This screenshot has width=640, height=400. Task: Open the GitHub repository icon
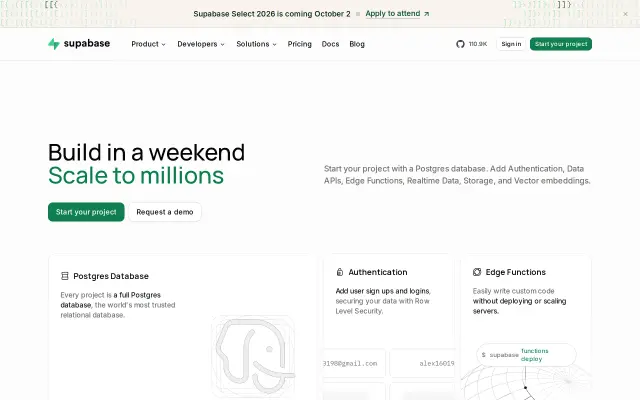coord(460,44)
